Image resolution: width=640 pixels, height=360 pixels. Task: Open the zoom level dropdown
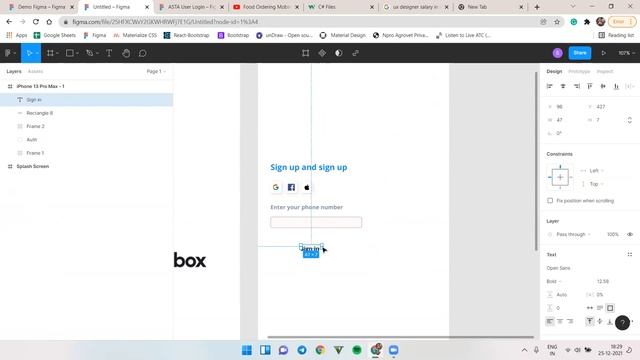click(x=626, y=53)
